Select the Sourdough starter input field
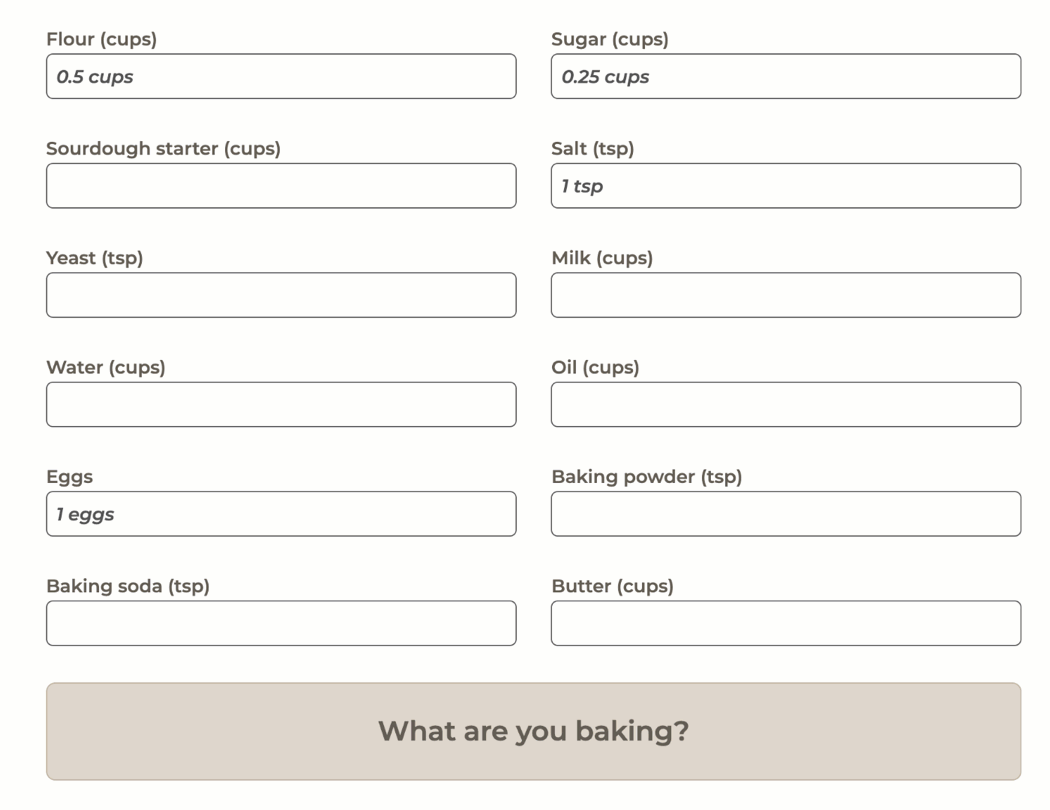The height and width of the screenshot is (810, 1050). [x=281, y=186]
